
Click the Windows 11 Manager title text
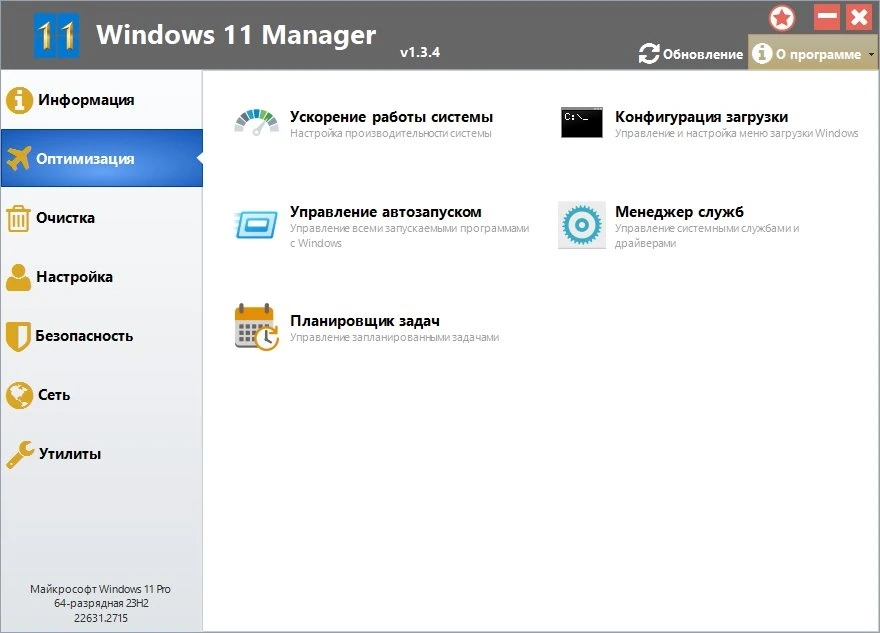point(236,35)
